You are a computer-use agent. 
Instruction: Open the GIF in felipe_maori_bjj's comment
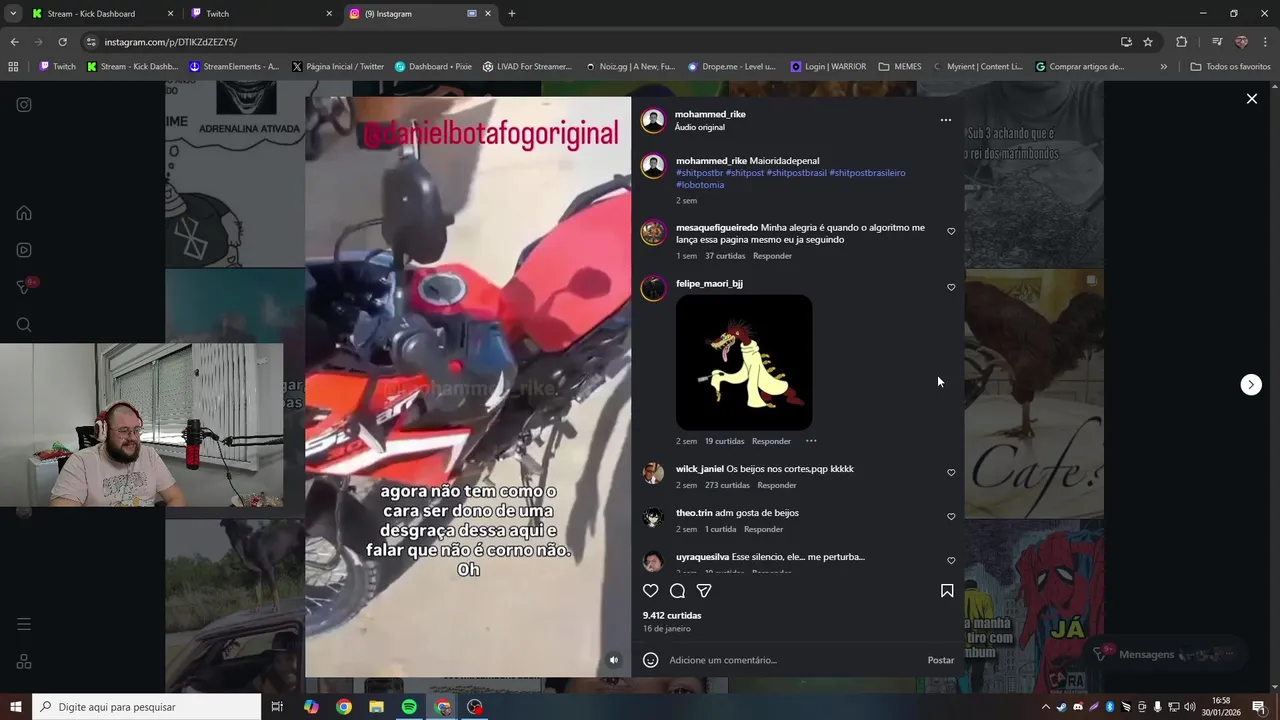coord(744,362)
